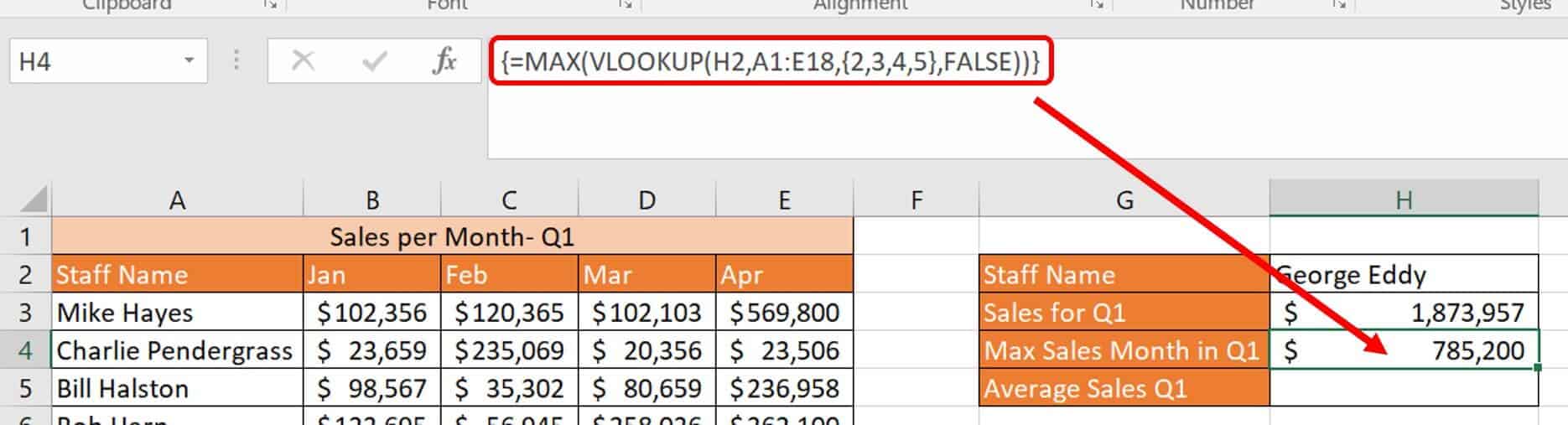
Task: Select column A header
Action: click(x=177, y=200)
